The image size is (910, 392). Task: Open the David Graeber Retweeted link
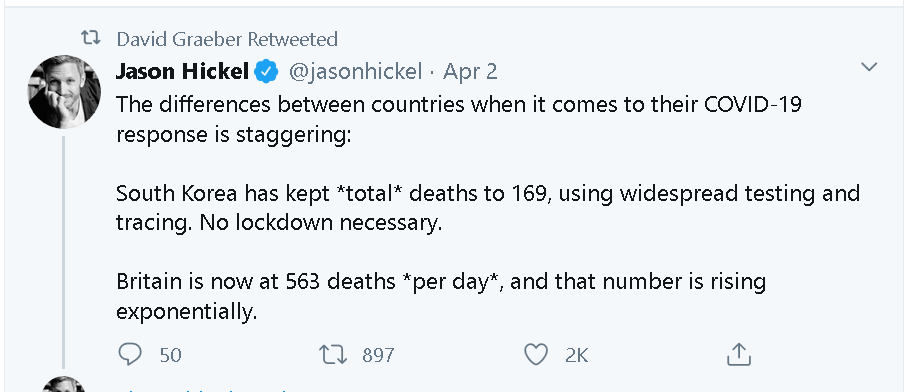tap(227, 39)
